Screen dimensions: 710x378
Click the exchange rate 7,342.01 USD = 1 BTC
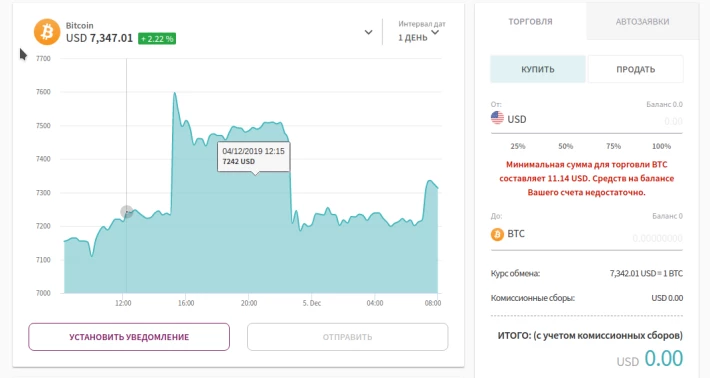[646, 273]
